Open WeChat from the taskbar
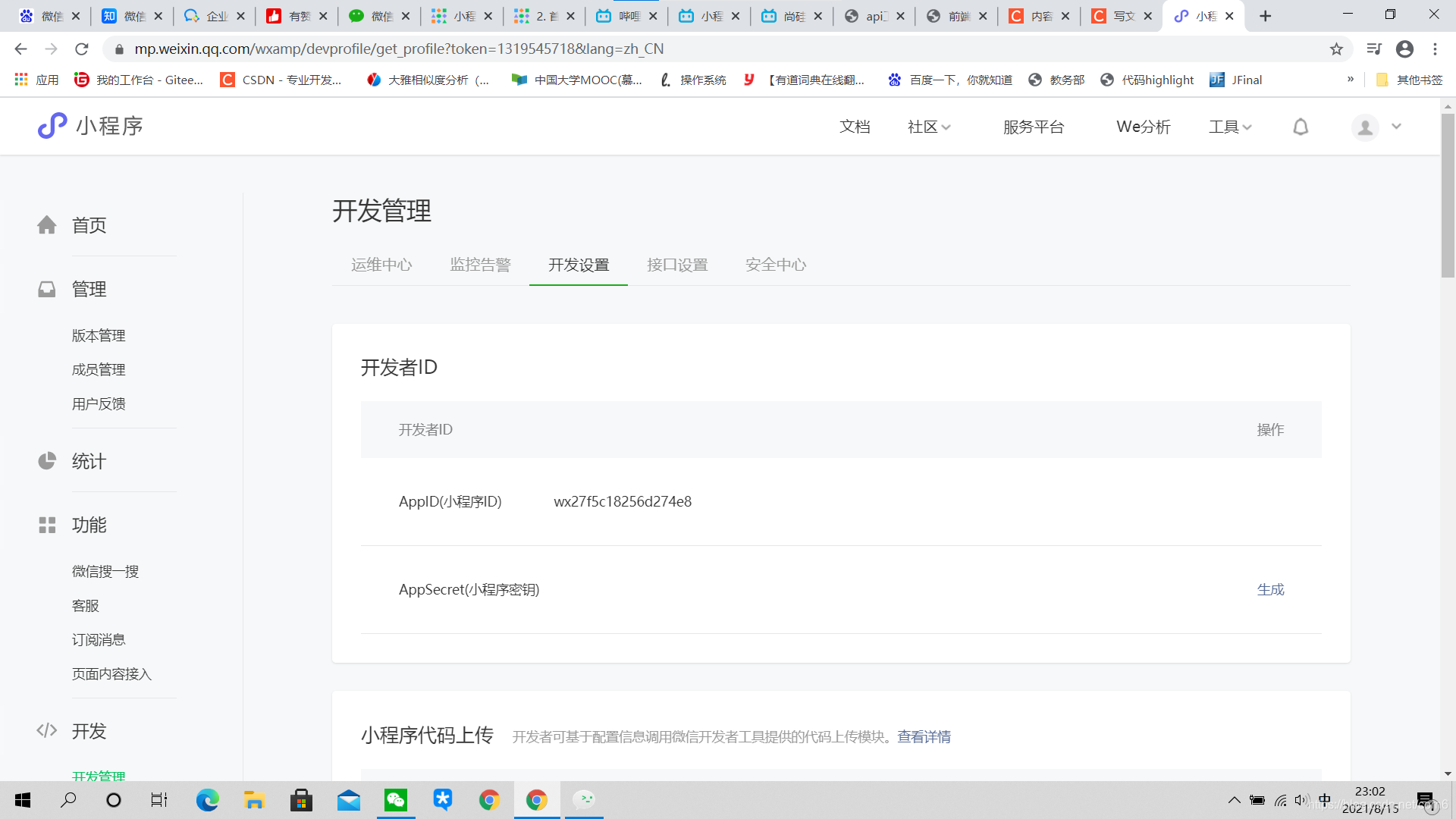The height and width of the screenshot is (819, 1456). coord(396,800)
